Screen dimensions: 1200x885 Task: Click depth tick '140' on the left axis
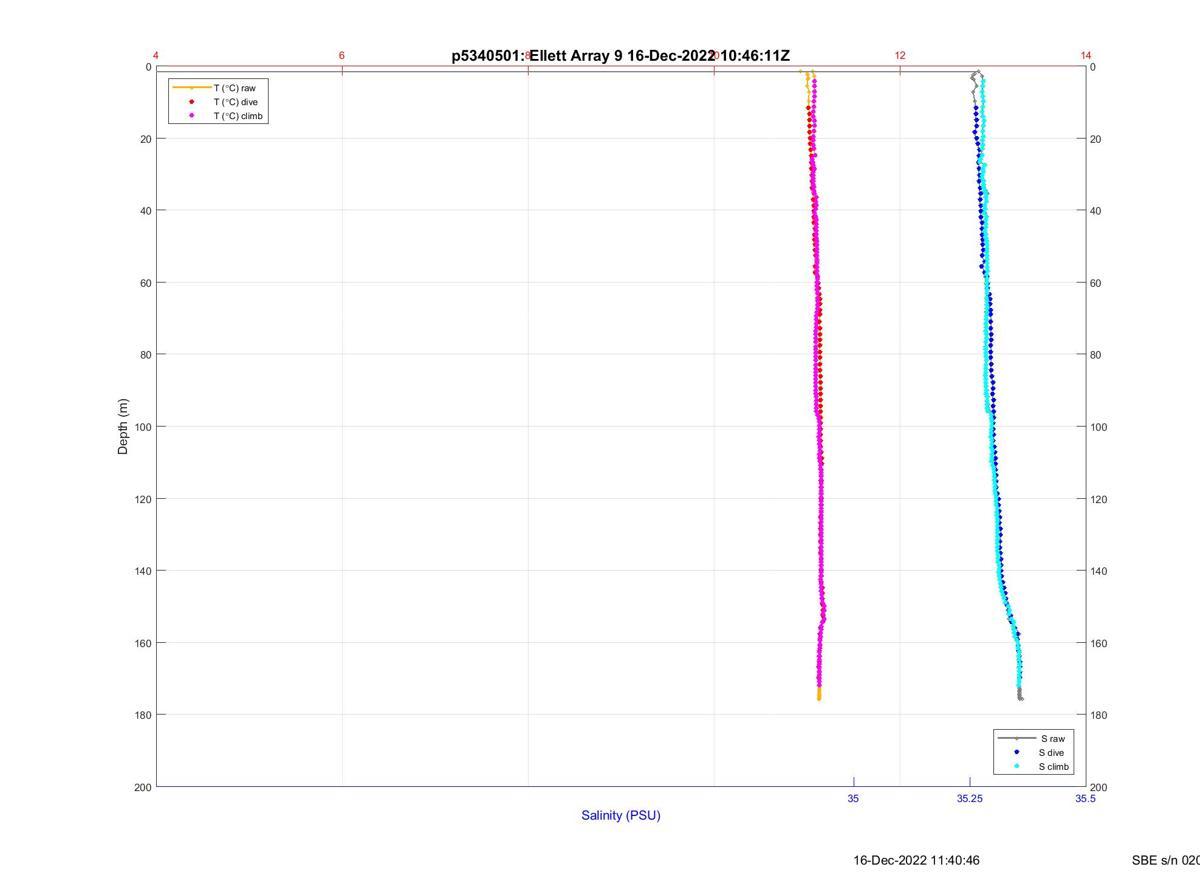142,571
